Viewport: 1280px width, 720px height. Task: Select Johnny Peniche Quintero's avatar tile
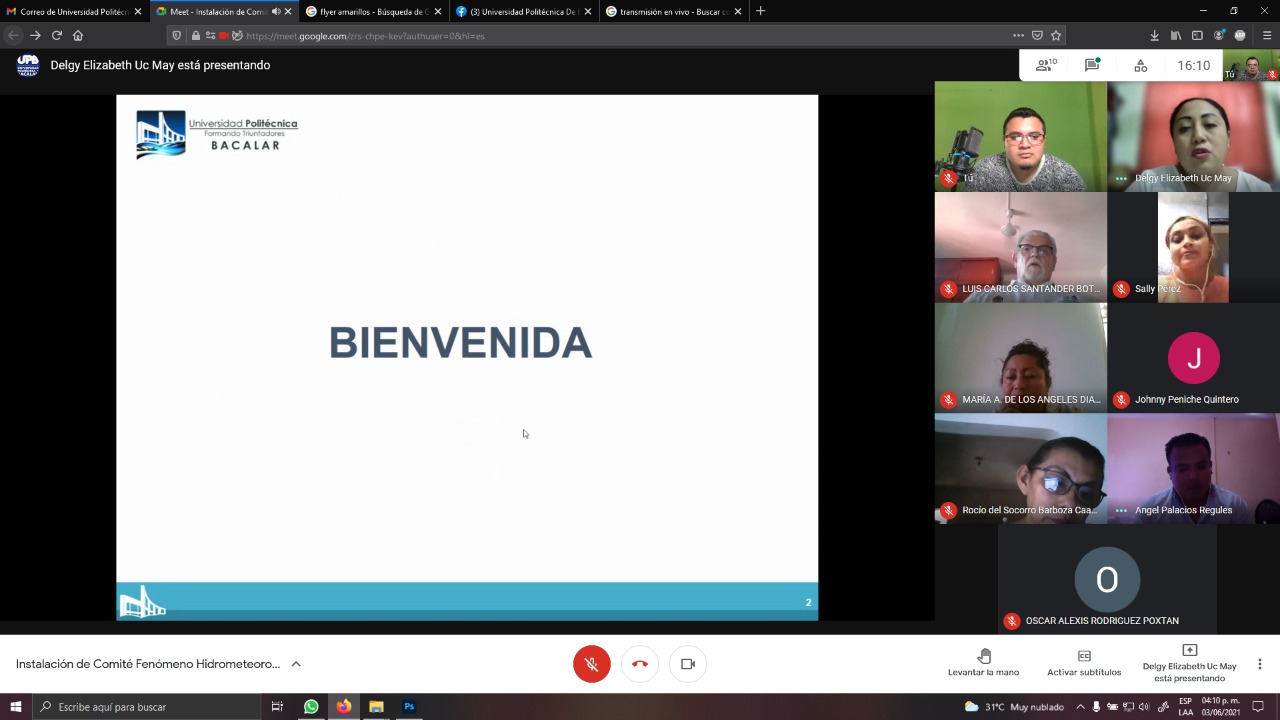(1194, 358)
